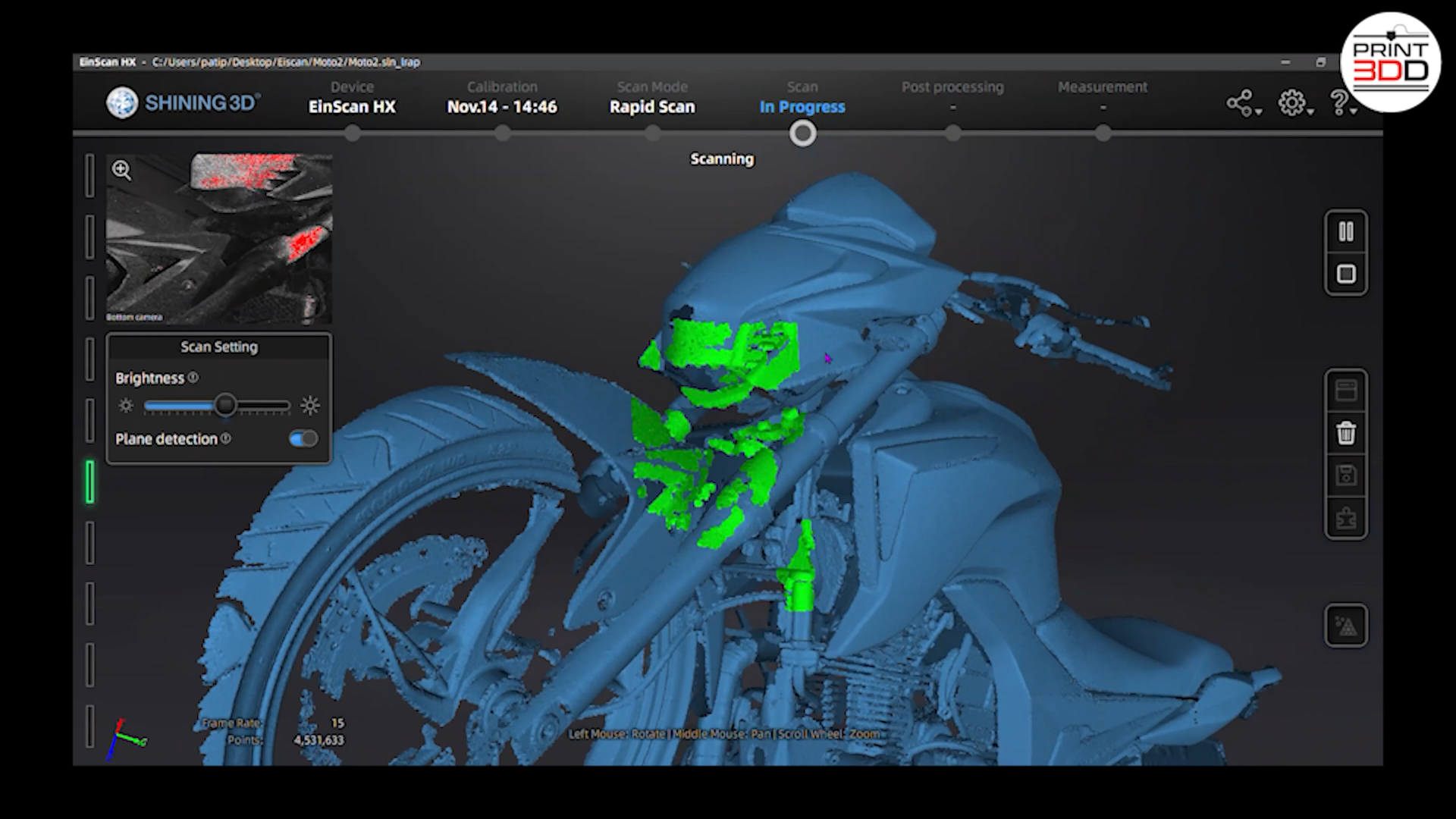Screen dimensions: 1456x819
Task: Click the Plane detection label text
Action: (x=166, y=439)
